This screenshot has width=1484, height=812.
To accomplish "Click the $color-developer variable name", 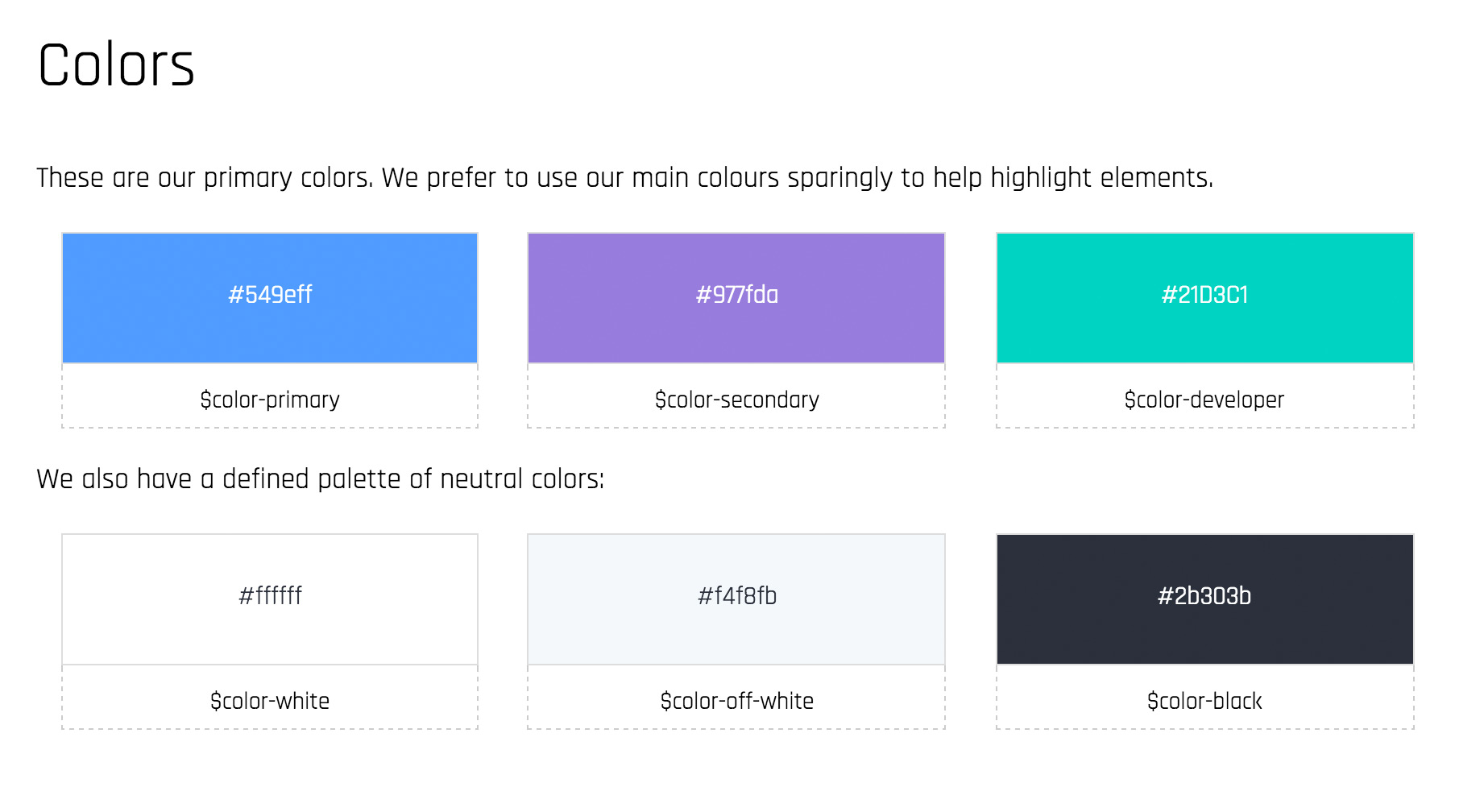I will tap(1204, 400).
